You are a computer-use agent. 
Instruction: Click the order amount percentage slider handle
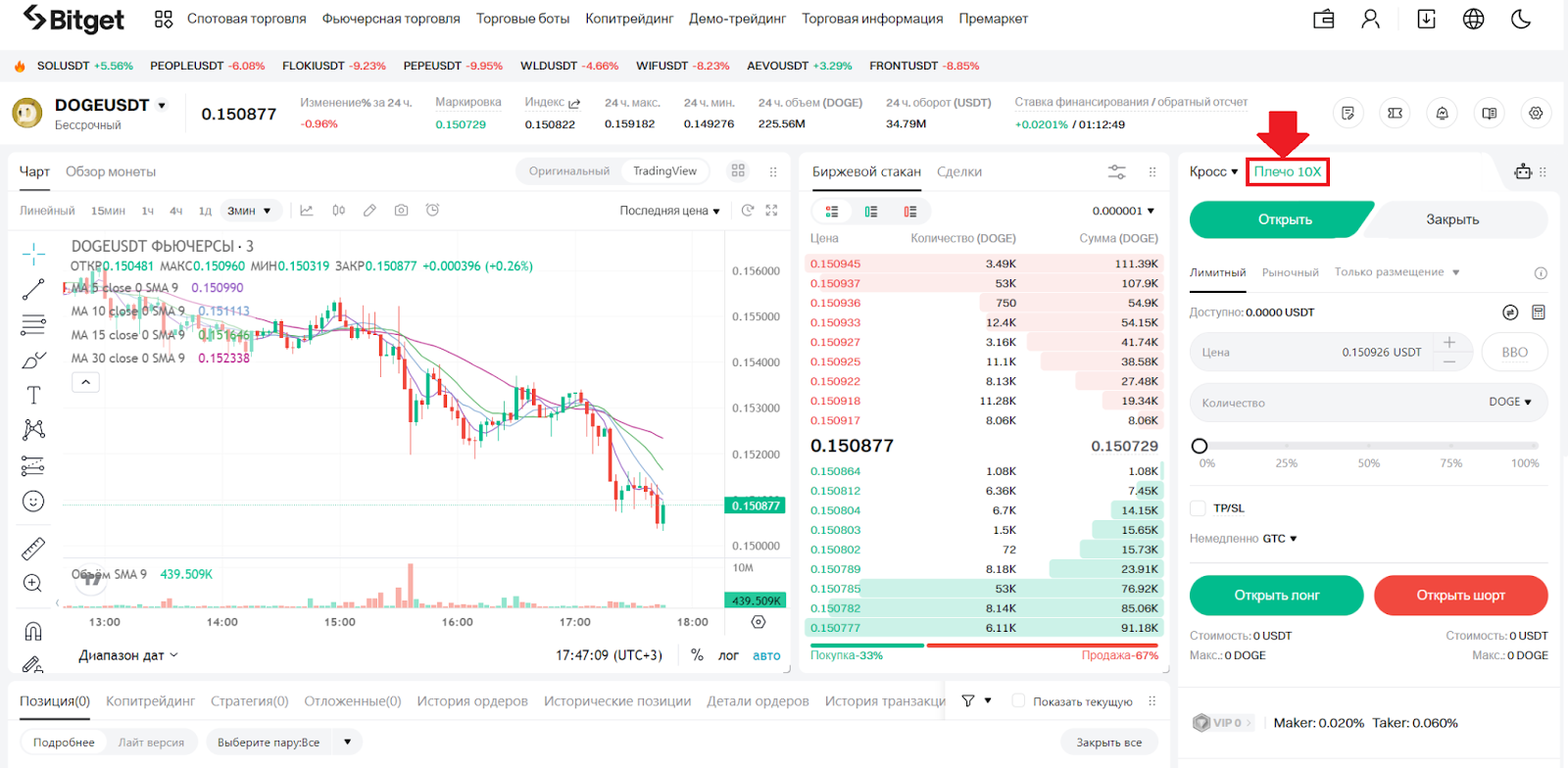coord(1200,447)
